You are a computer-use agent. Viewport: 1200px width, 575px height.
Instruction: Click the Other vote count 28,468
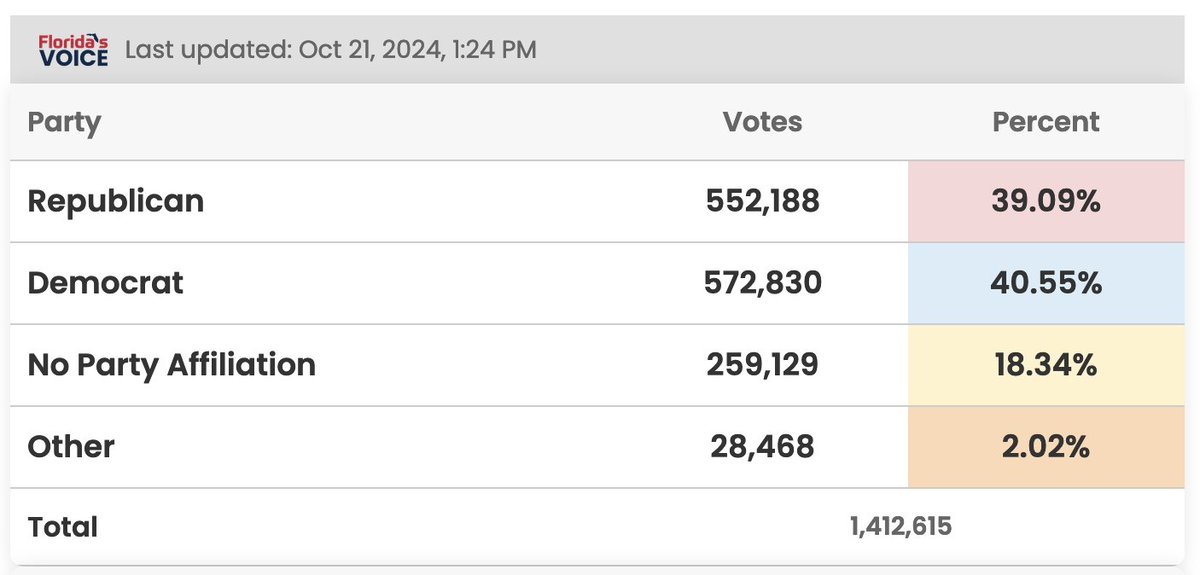coord(762,447)
